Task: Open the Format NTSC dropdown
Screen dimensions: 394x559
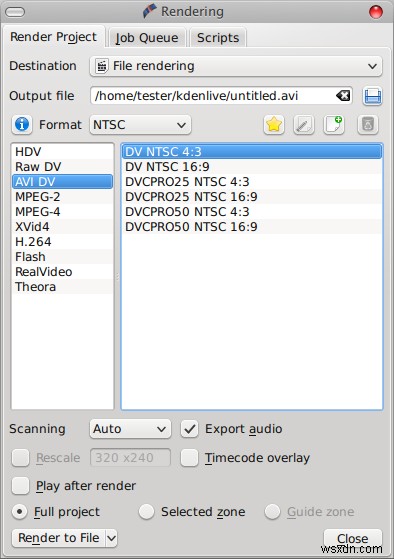Action: [140, 125]
